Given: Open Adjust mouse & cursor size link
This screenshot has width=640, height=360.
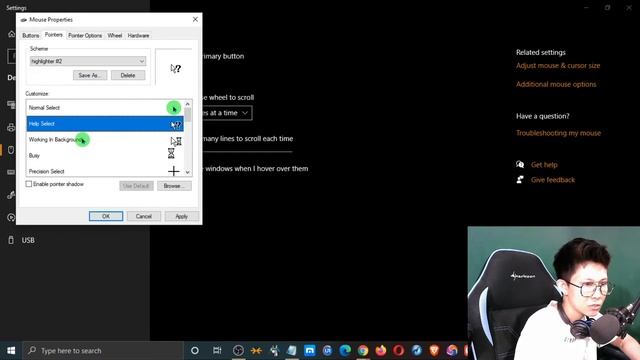Looking at the screenshot, I should 558,65.
